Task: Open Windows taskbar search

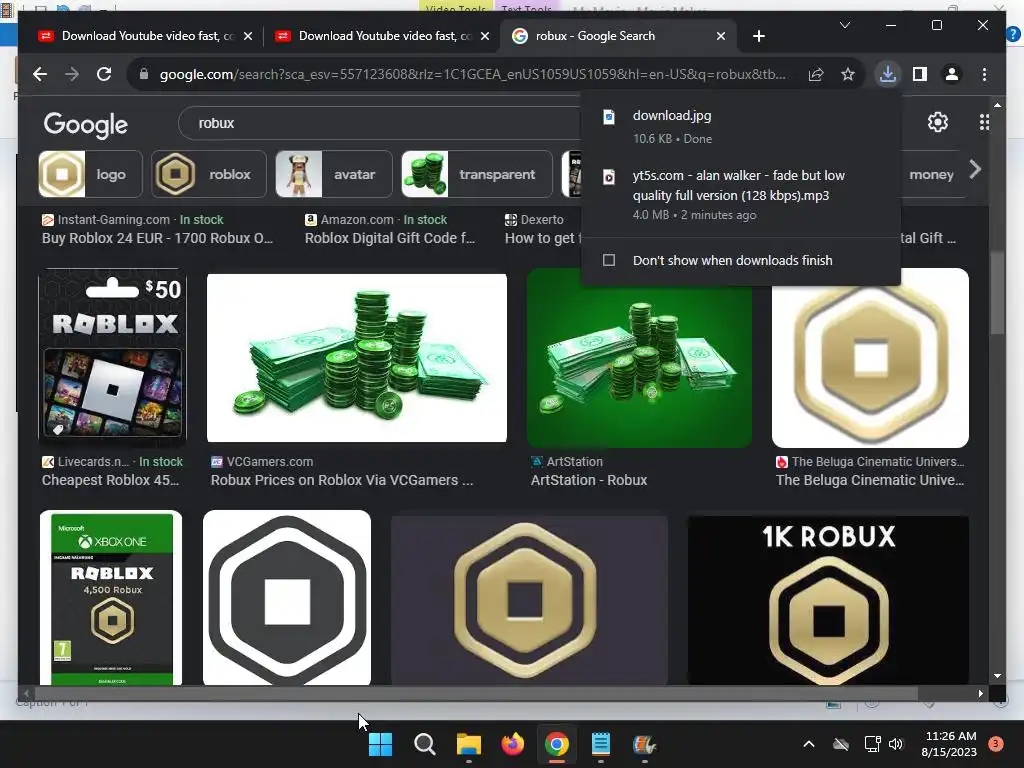Action: [424, 744]
